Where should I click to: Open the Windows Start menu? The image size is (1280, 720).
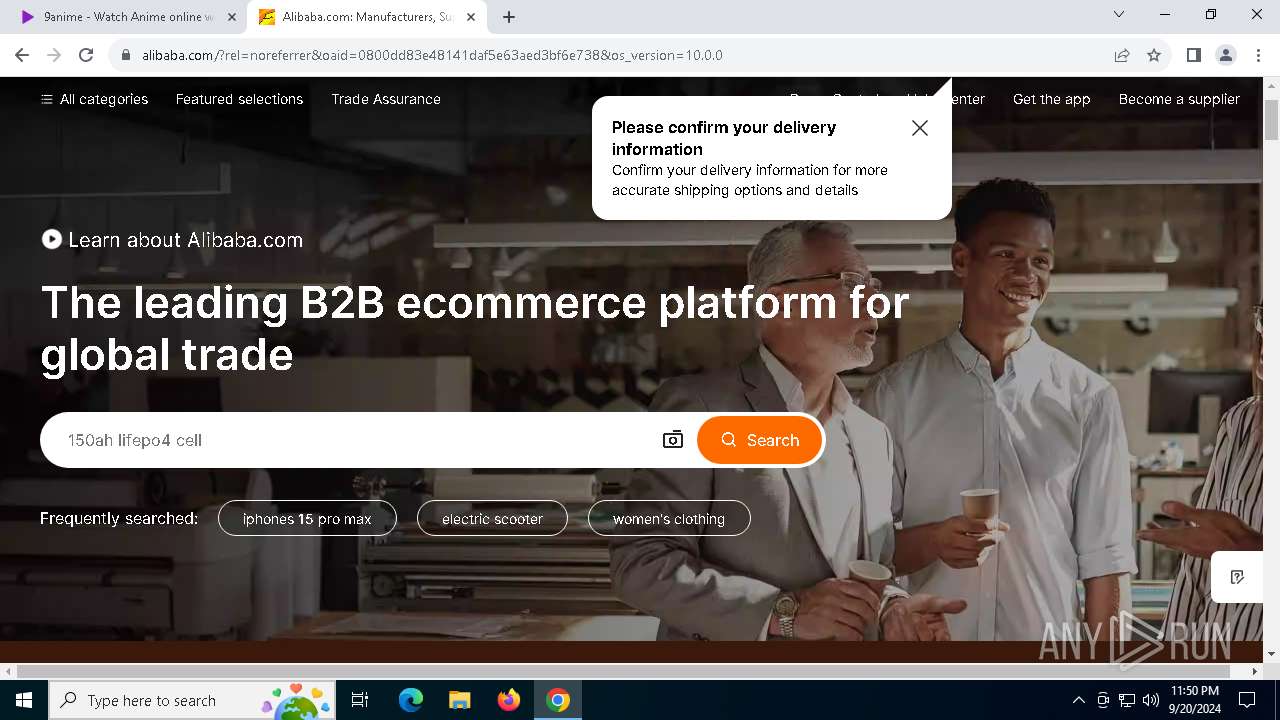(x=24, y=700)
